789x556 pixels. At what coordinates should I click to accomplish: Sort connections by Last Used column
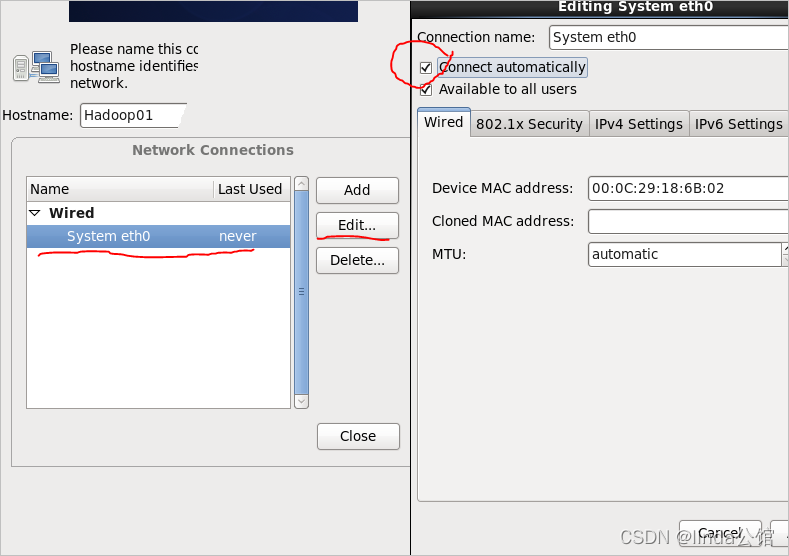[250, 189]
